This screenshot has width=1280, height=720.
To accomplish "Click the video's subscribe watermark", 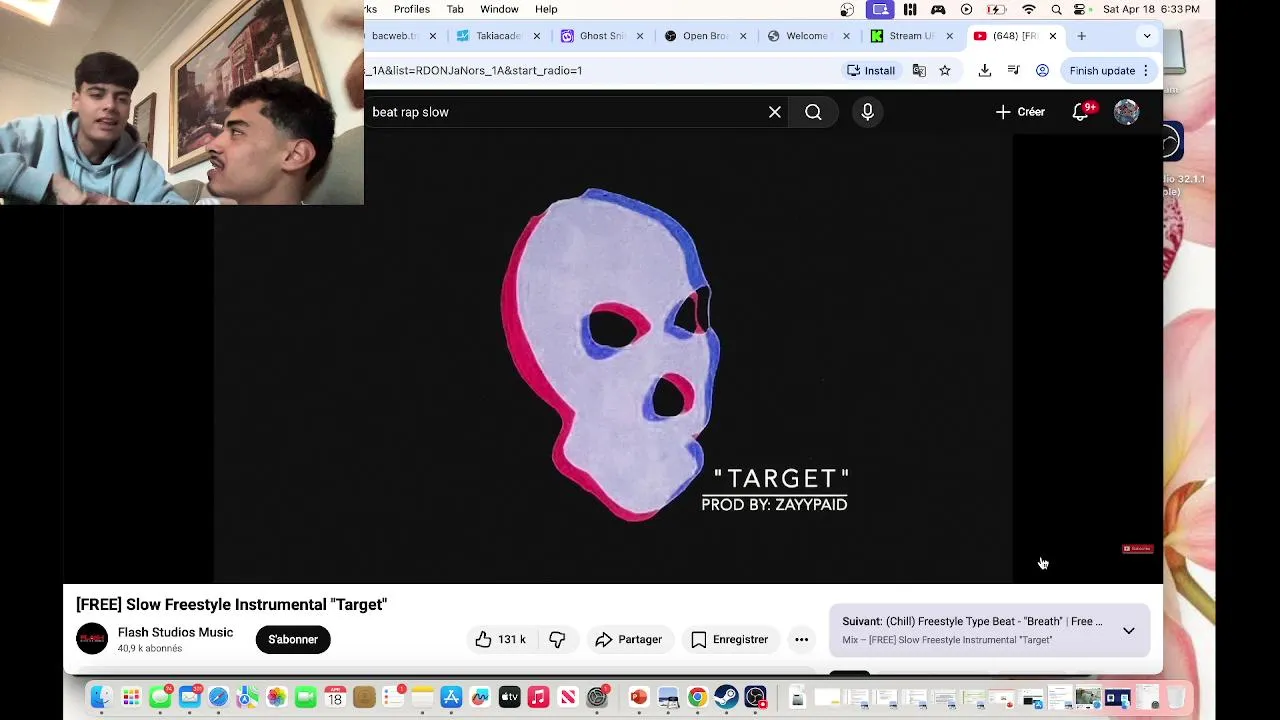I will 1138,549.
